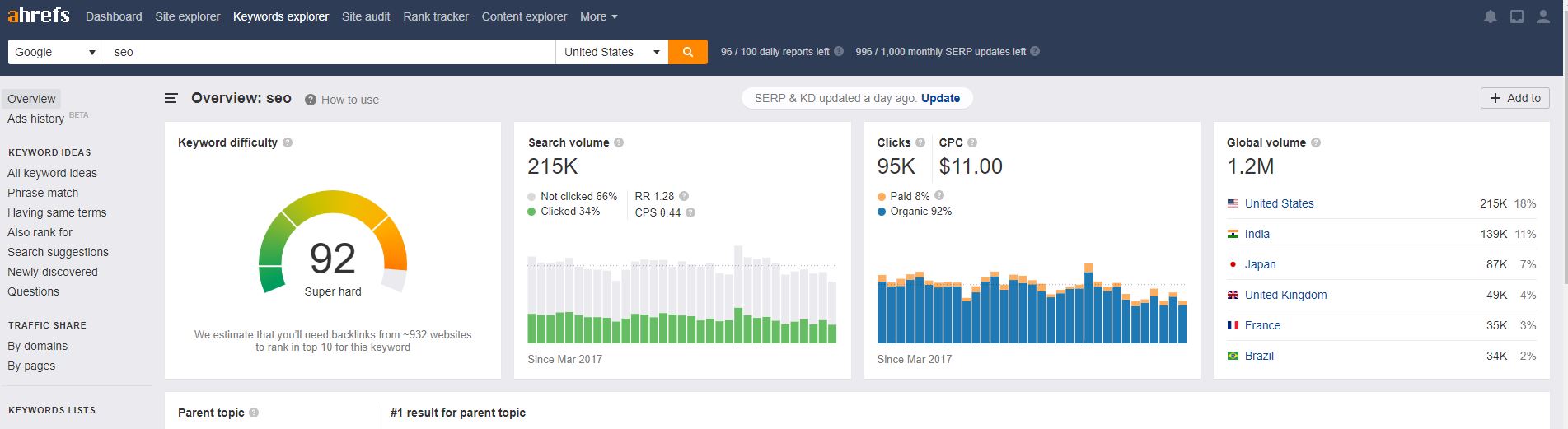Toggle the hamburger menu beside Overview
Screen dimensions: 1568x429
click(x=171, y=98)
